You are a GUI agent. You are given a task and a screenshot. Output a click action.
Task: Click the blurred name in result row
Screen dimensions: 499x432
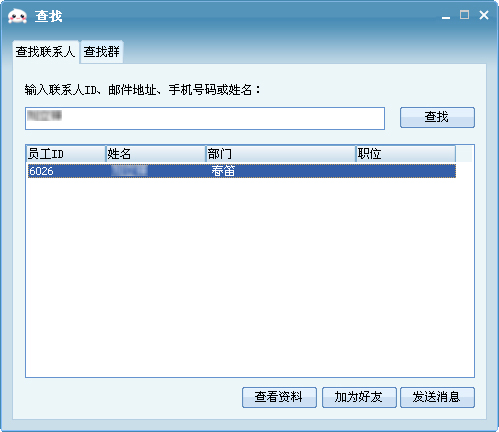coord(129,171)
